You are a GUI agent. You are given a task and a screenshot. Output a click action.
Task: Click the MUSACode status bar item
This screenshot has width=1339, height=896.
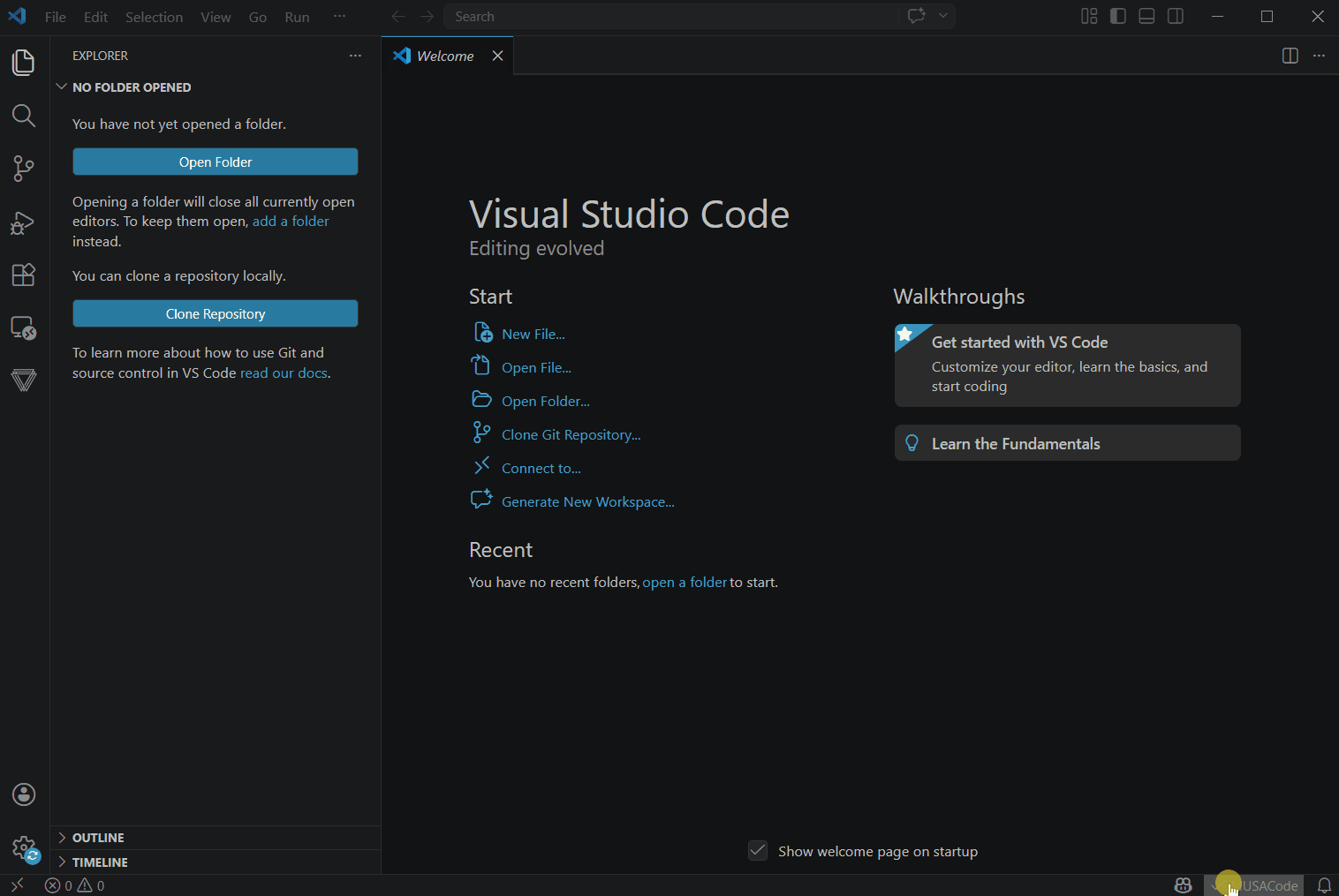[x=1254, y=885]
